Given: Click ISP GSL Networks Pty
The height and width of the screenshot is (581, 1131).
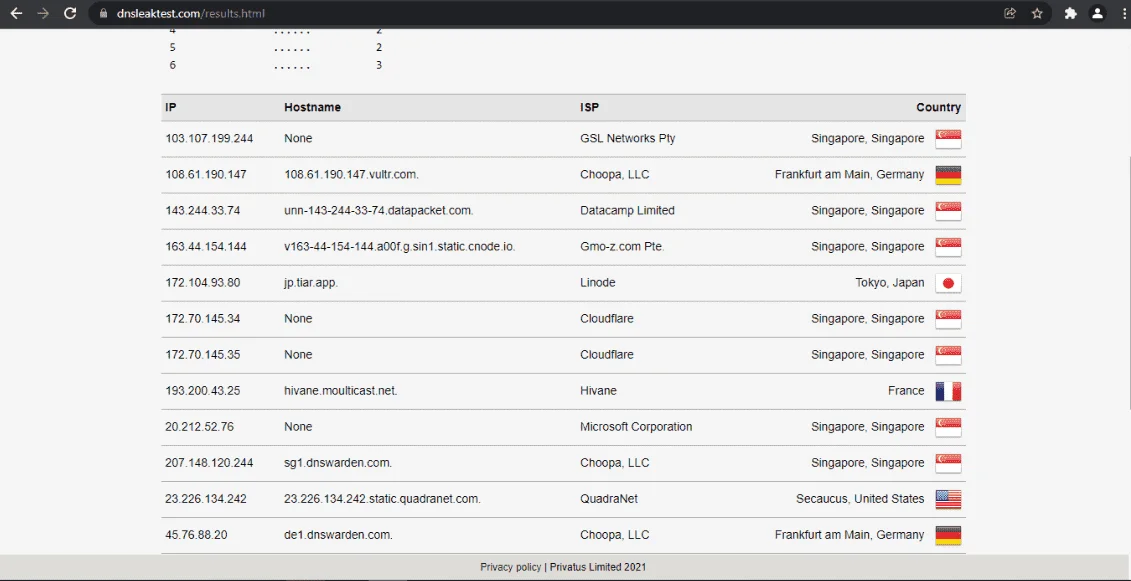Looking at the screenshot, I should click(628, 138).
